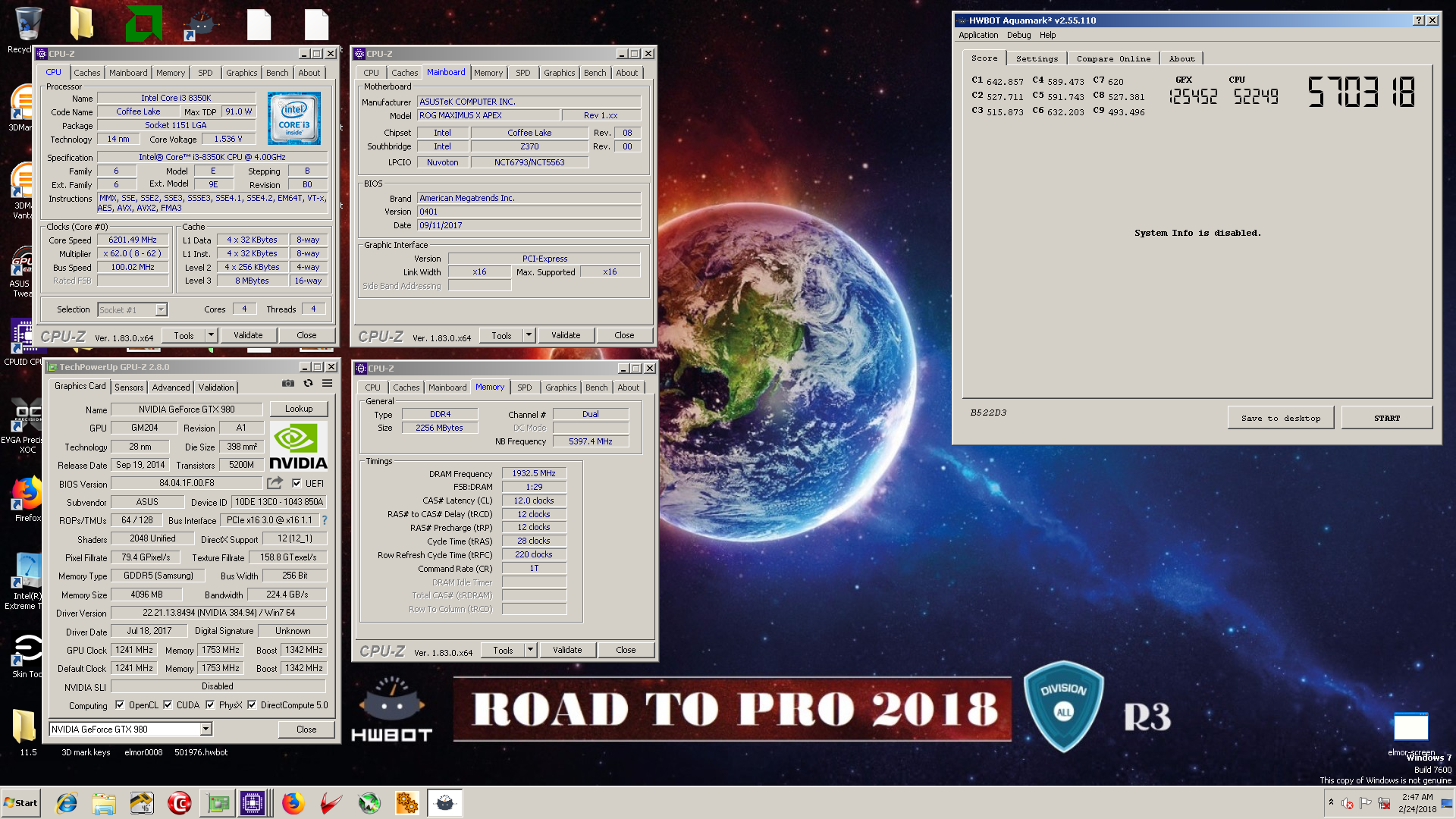Toggle the UEFI checkbox in GPU-Z
Image resolution: width=1456 pixels, height=819 pixels.
click(x=297, y=483)
